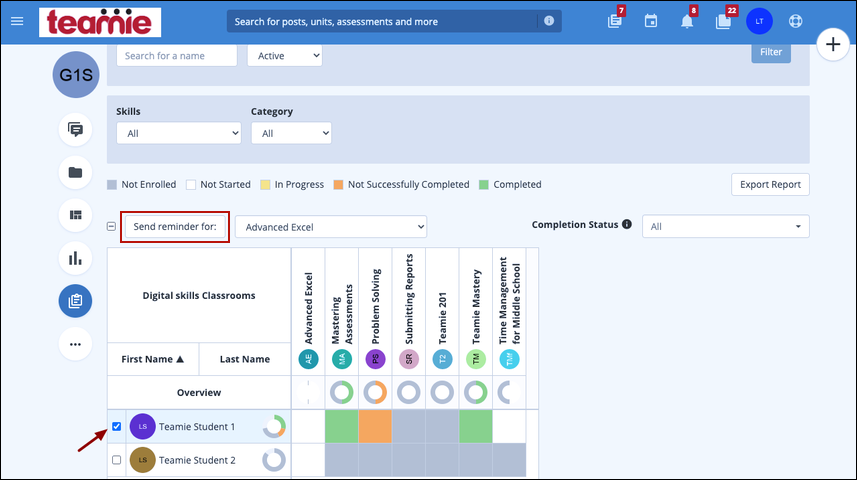Click Student 1 green Mastering Assessments cell
The image size is (857, 480).
[x=342, y=426]
